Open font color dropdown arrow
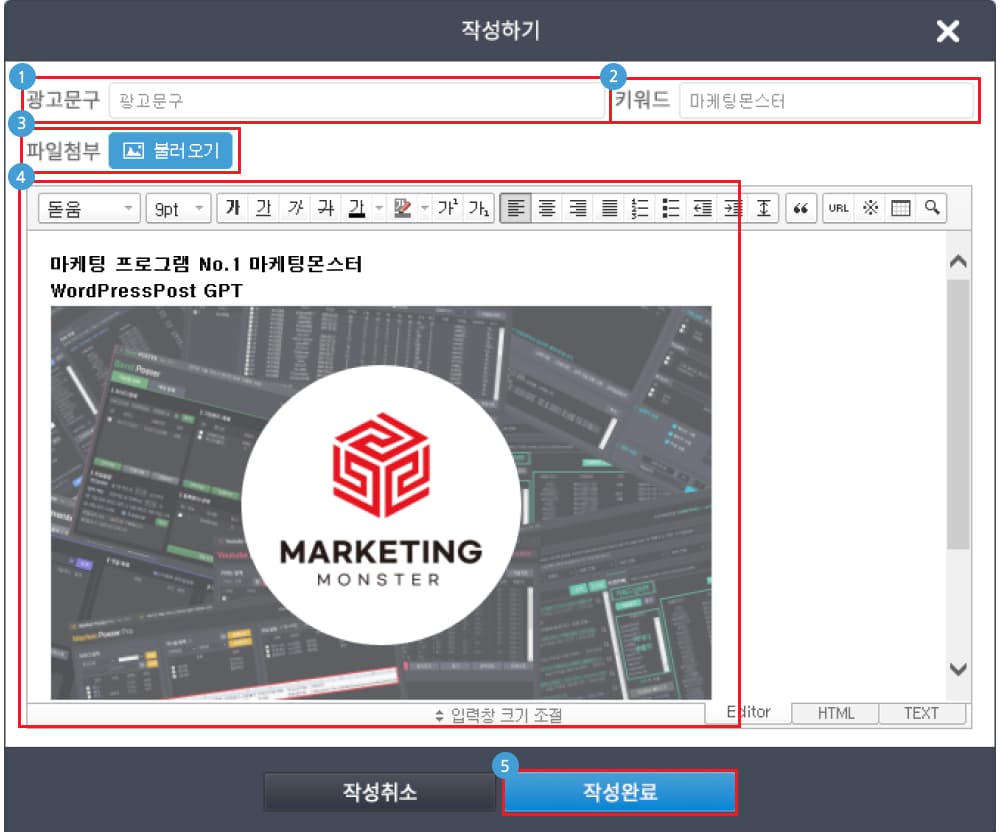 tap(379, 208)
